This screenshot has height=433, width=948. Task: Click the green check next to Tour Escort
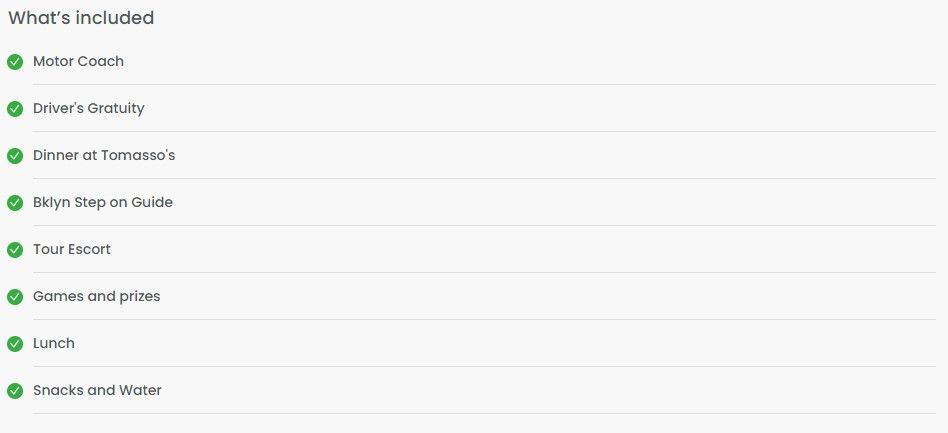15,250
